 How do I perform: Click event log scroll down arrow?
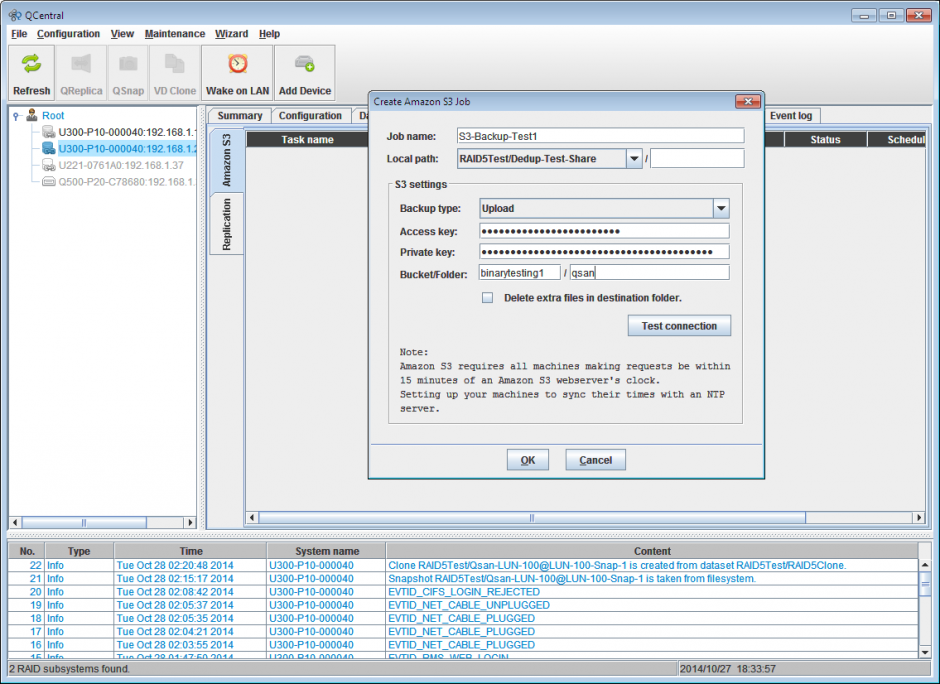[925, 652]
